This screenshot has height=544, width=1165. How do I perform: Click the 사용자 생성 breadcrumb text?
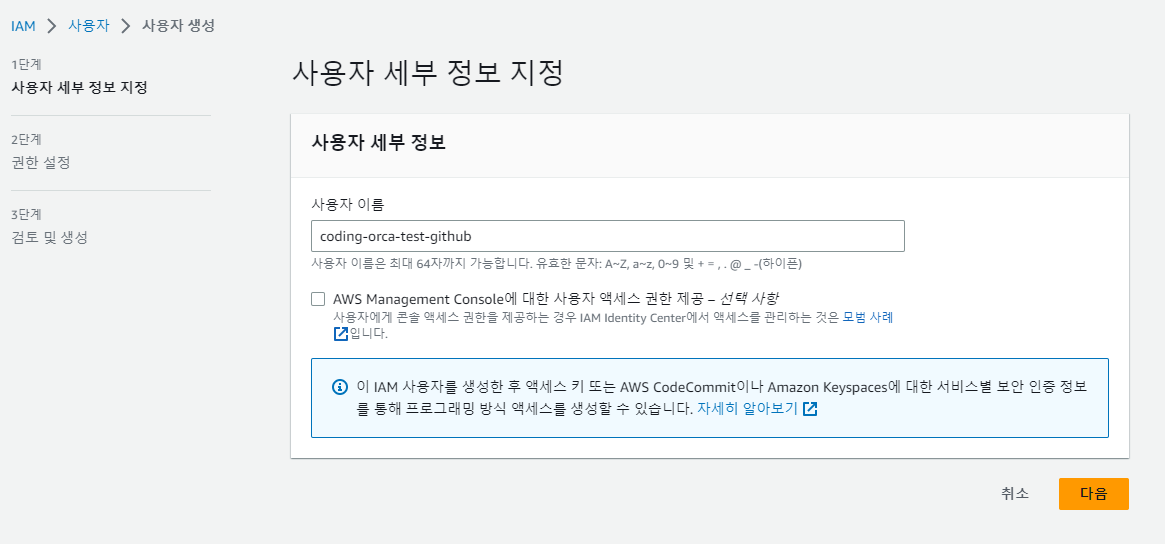(178, 25)
